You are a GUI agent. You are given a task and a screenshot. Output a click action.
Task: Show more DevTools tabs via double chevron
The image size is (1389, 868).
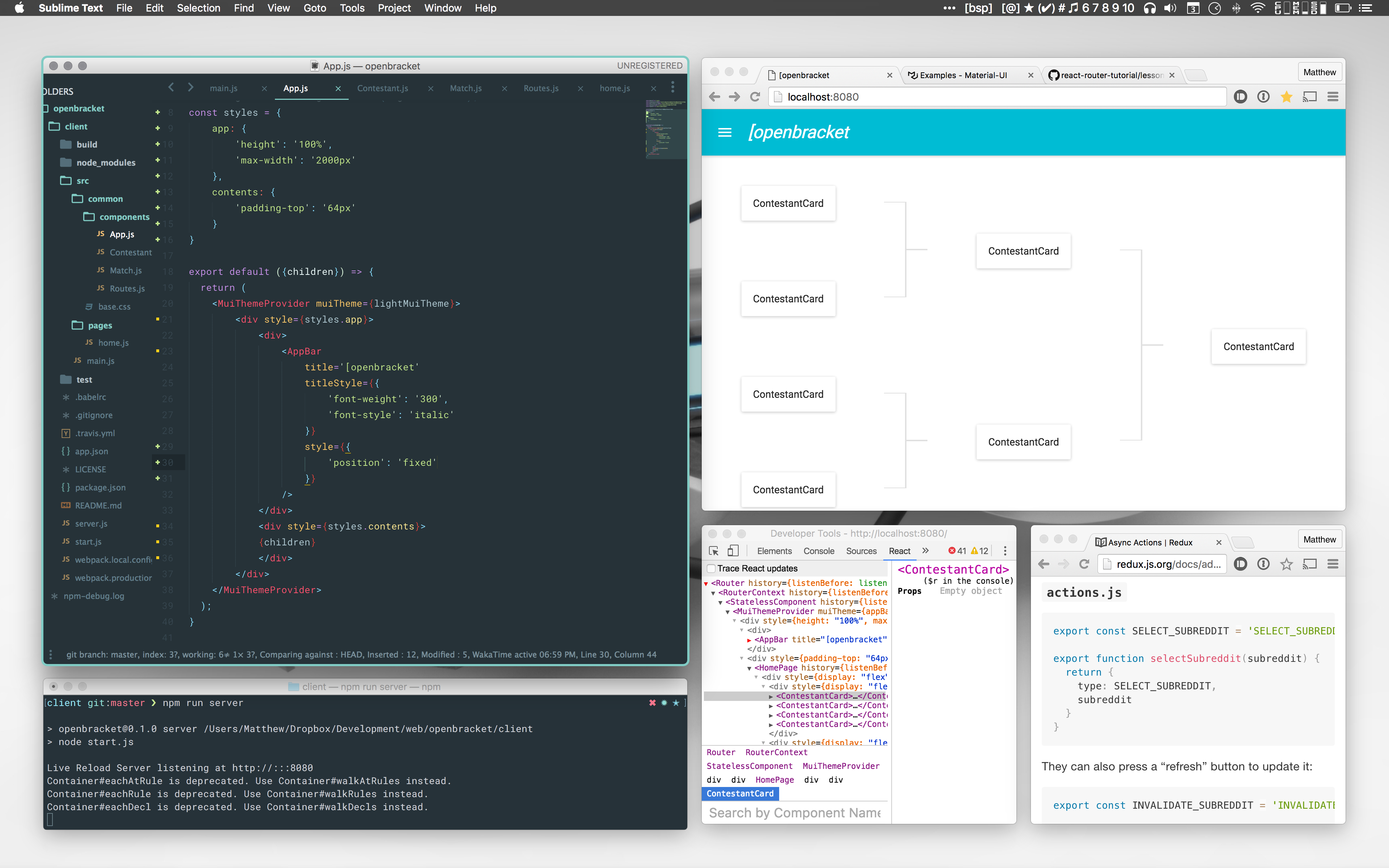[925, 550]
